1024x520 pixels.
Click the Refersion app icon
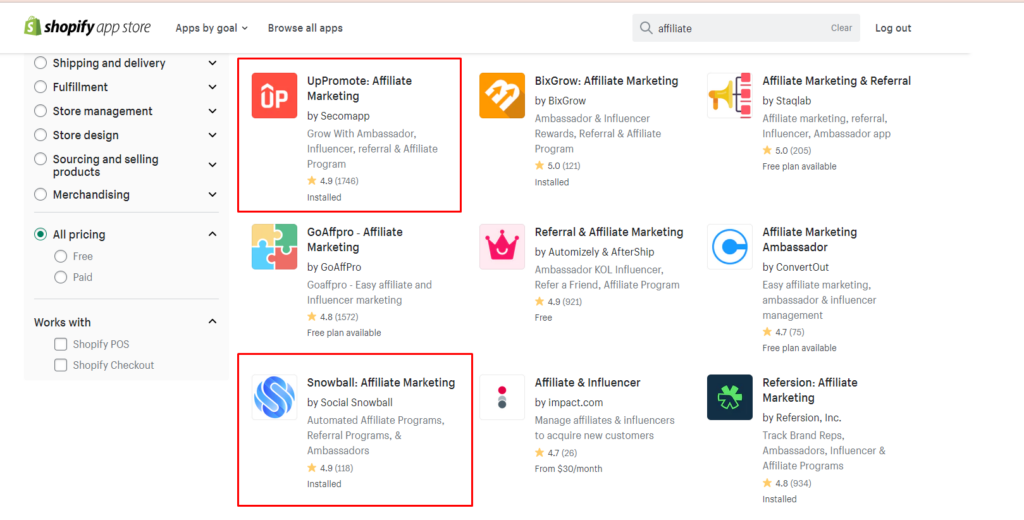729,397
